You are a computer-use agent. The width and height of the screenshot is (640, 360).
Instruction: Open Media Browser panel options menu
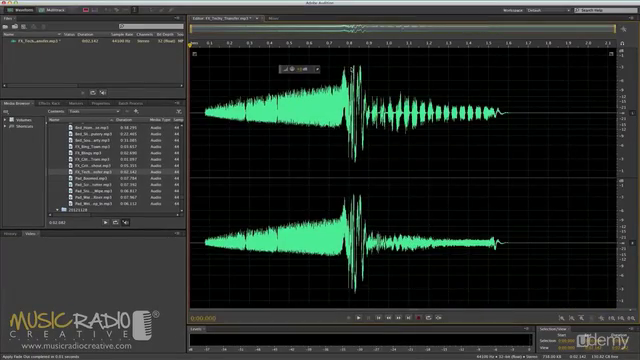click(x=177, y=103)
